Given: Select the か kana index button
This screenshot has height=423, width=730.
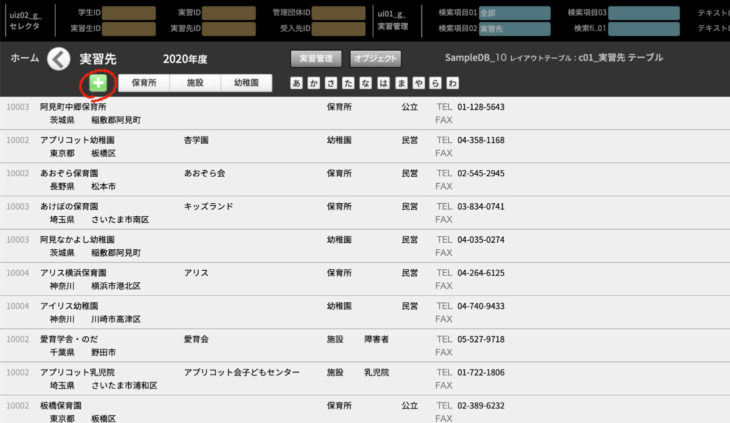Looking at the screenshot, I should pos(315,83).
